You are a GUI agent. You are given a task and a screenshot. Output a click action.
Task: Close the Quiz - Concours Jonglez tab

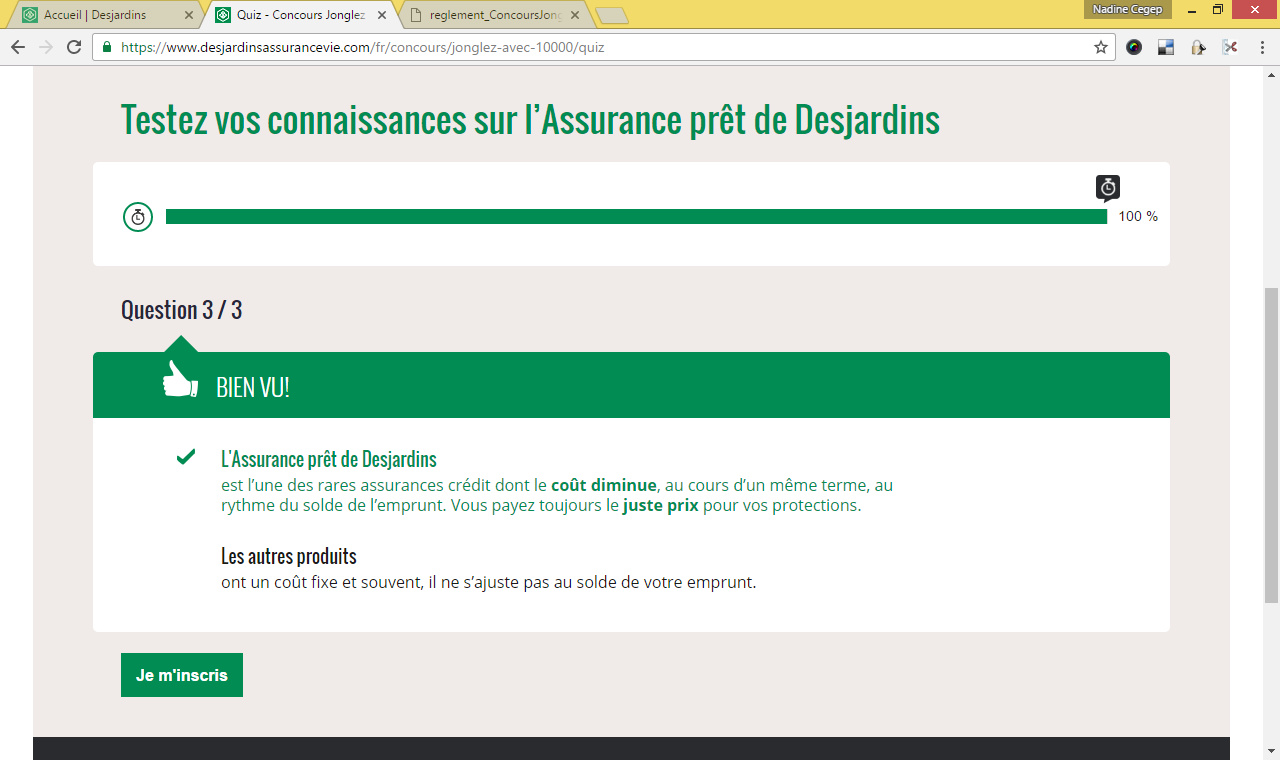(381, 15)
